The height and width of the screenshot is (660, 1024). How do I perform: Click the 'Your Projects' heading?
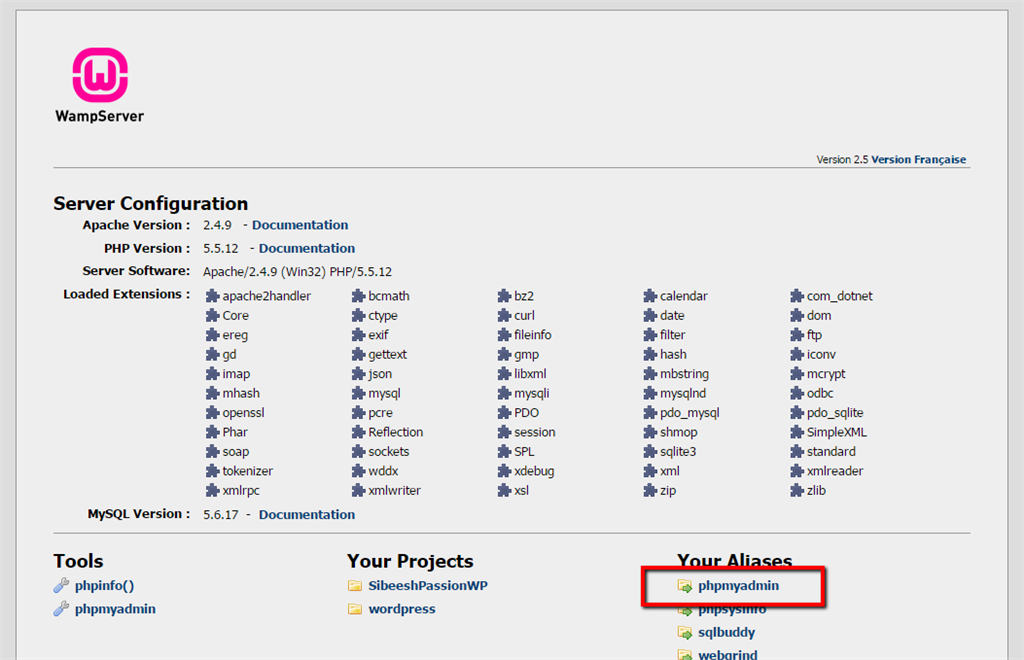tap(410, 561)
